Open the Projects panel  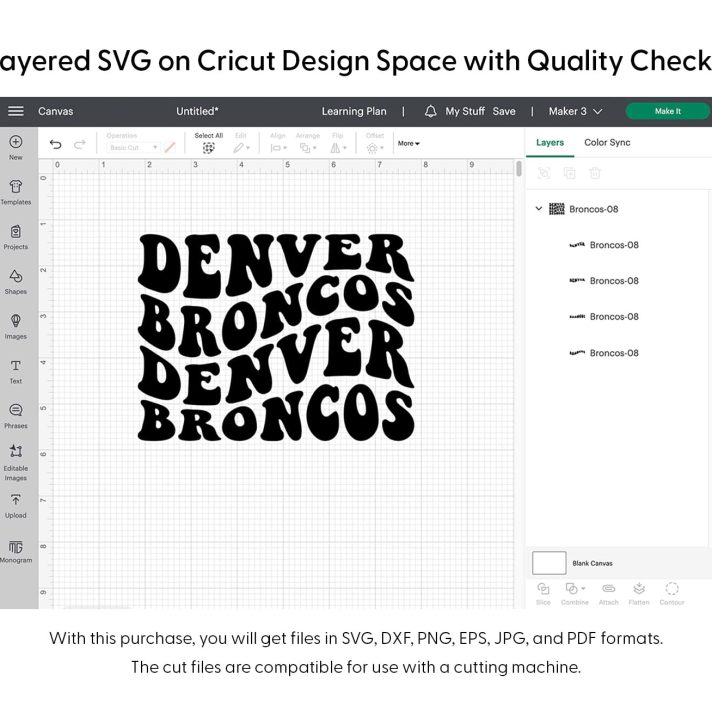click(15, 237)
